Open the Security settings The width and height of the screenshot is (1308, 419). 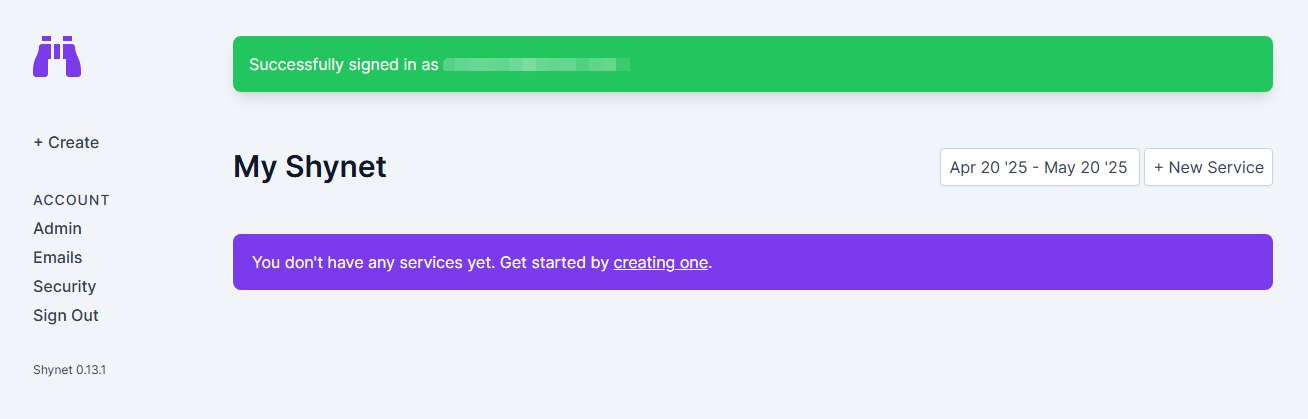pos(64,287)
